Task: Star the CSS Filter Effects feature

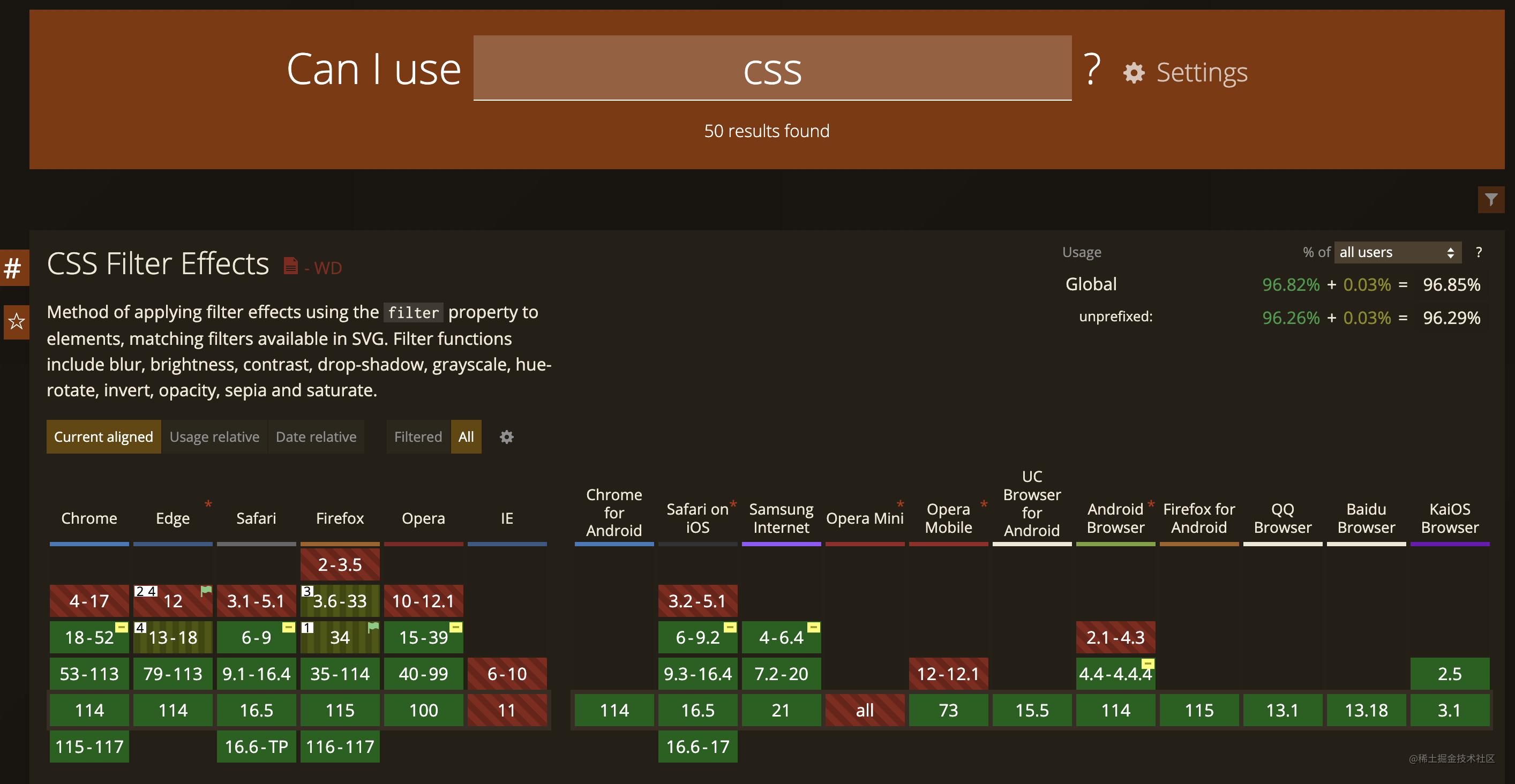Action: coord(16,321)
